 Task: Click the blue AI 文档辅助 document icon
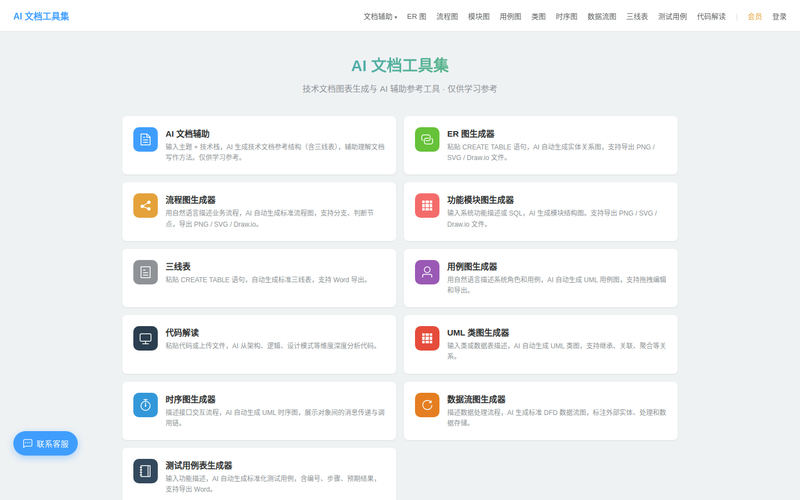point(145,139)
